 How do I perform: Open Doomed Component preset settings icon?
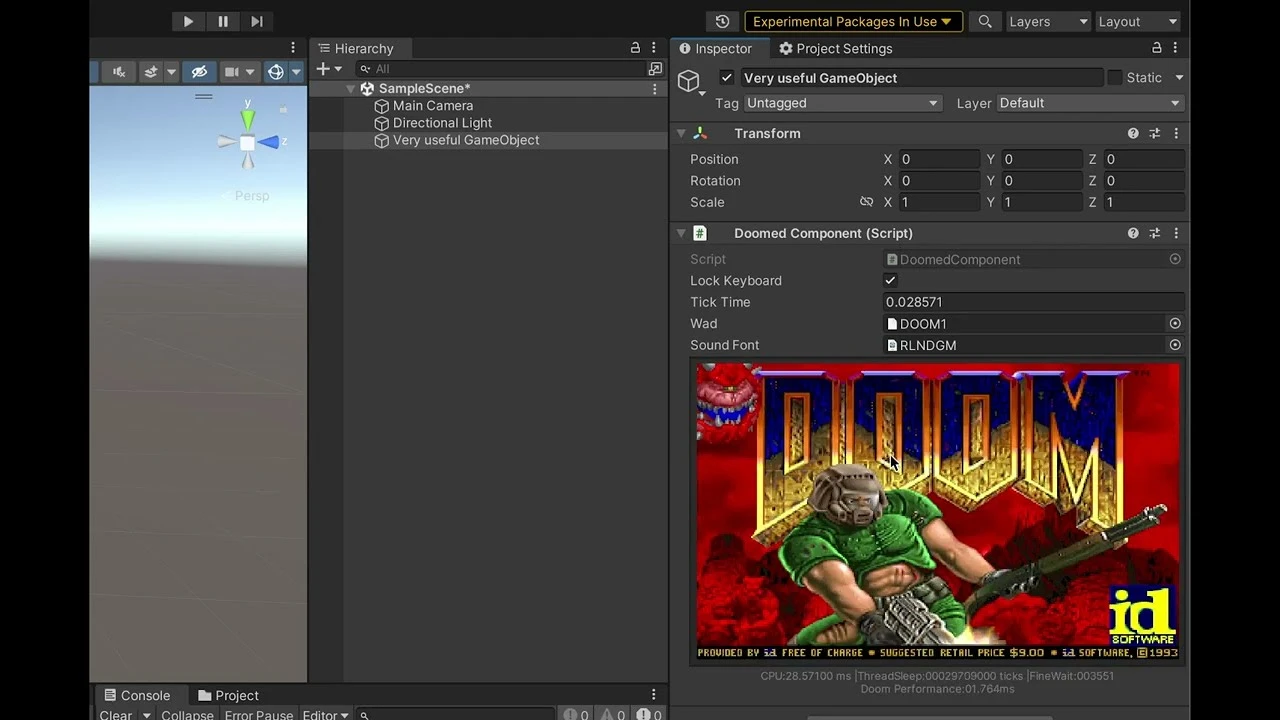(x=1154, y=233)
